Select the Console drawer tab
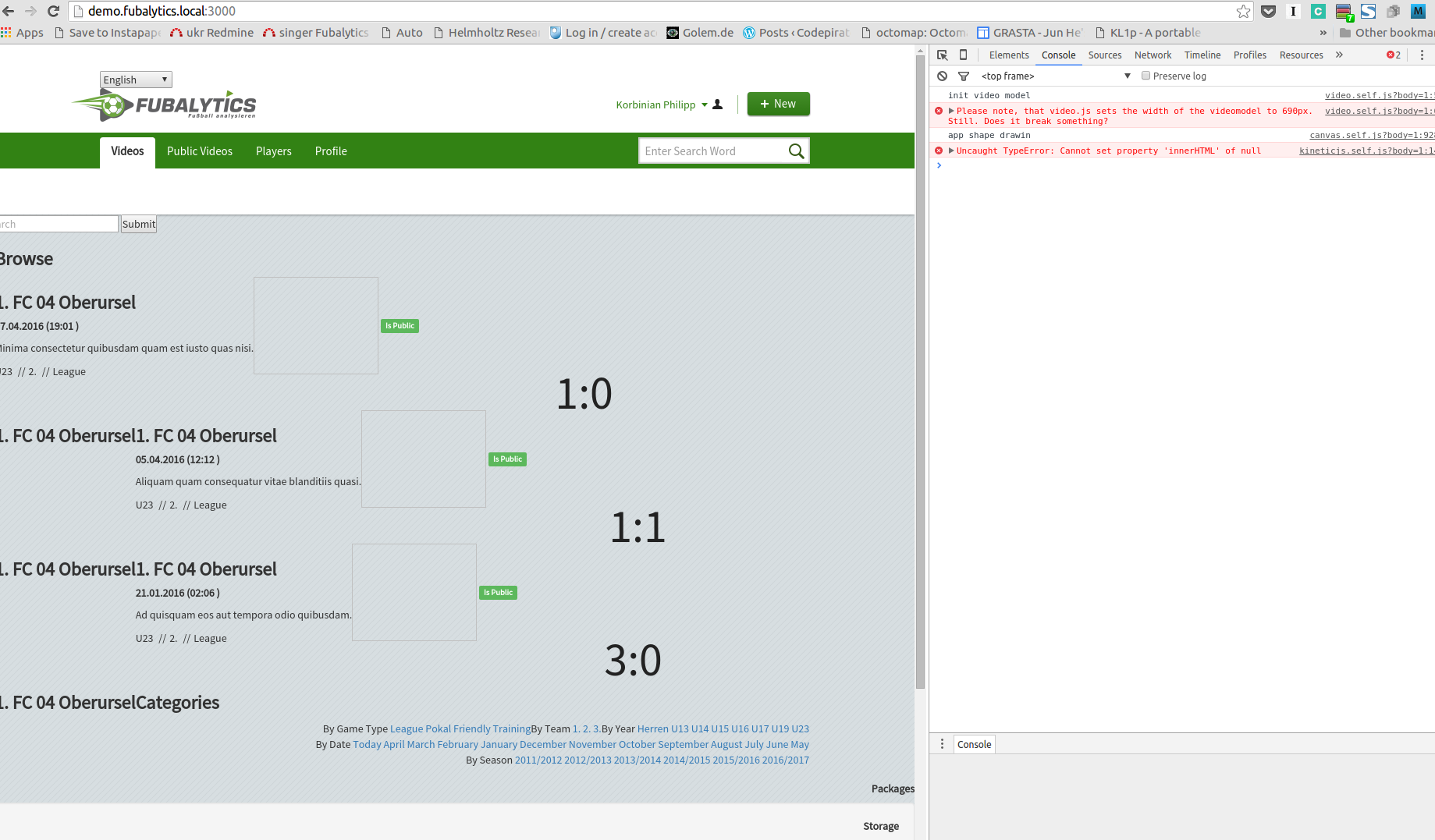 974,744
